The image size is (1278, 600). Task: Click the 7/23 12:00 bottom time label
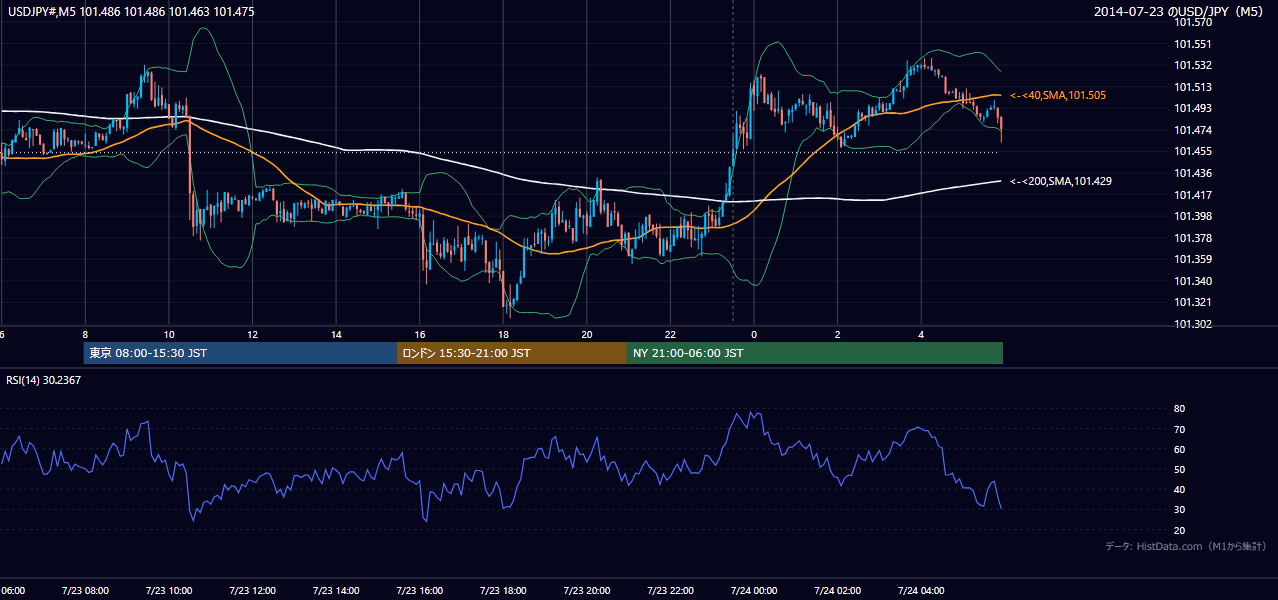pos(252,591)
